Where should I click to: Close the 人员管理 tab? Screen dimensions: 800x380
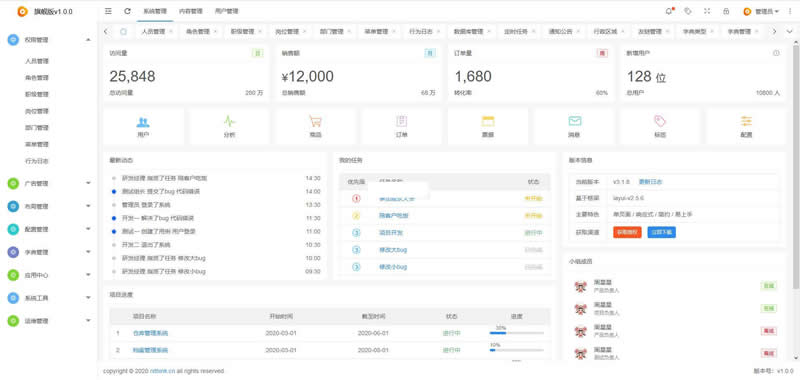click(x=170, y=31)
